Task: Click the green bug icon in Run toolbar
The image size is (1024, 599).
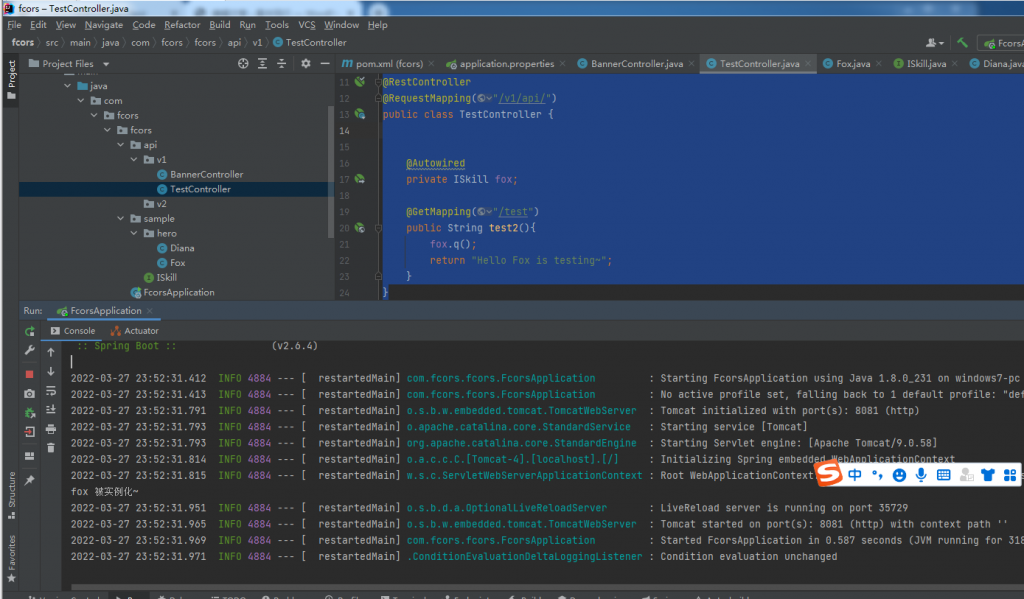Action: tap(29, 413)
